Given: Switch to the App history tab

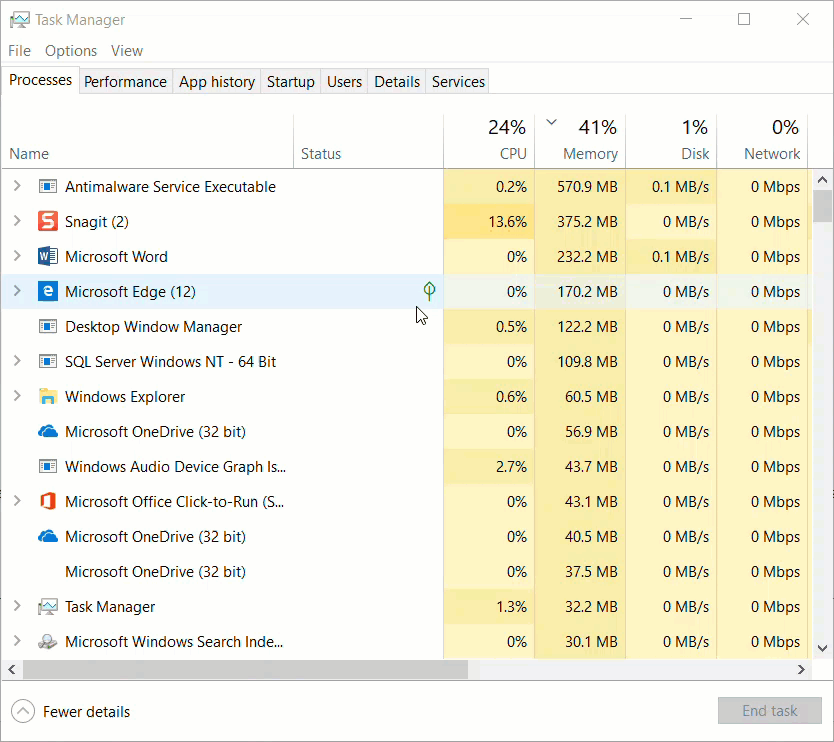Looking at the screenshot, I should [x=217, y=82].
